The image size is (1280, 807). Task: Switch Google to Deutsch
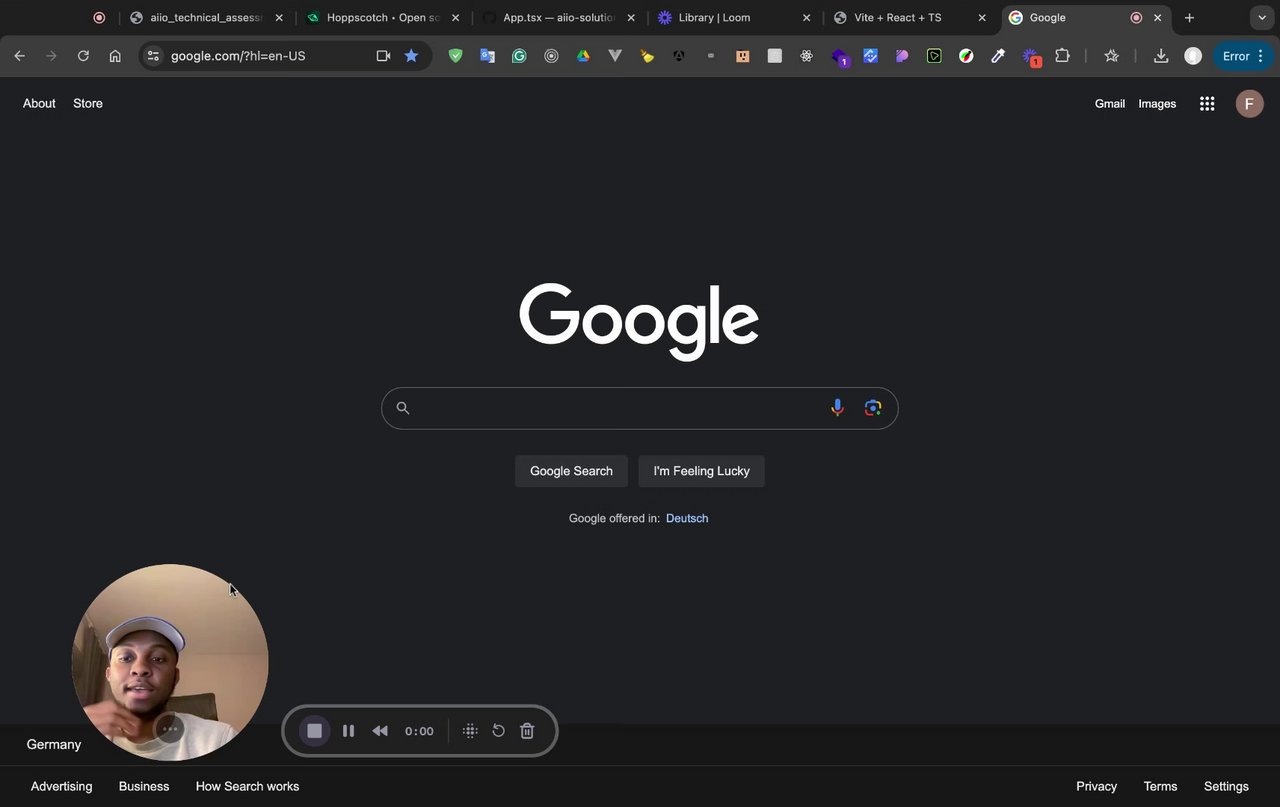click(x=687, y=518)
